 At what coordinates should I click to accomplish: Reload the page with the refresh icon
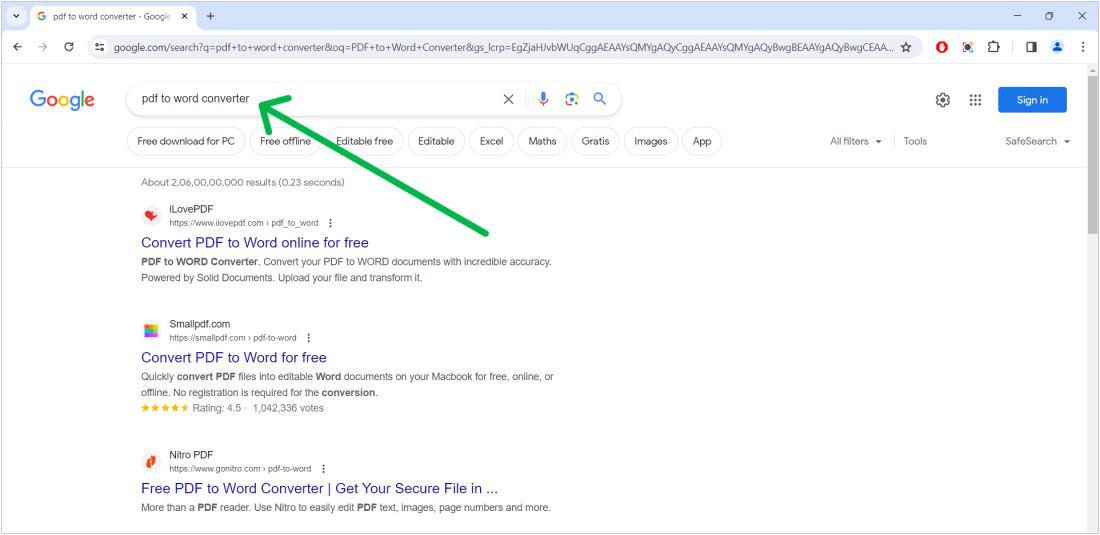(x=69, y=47)
